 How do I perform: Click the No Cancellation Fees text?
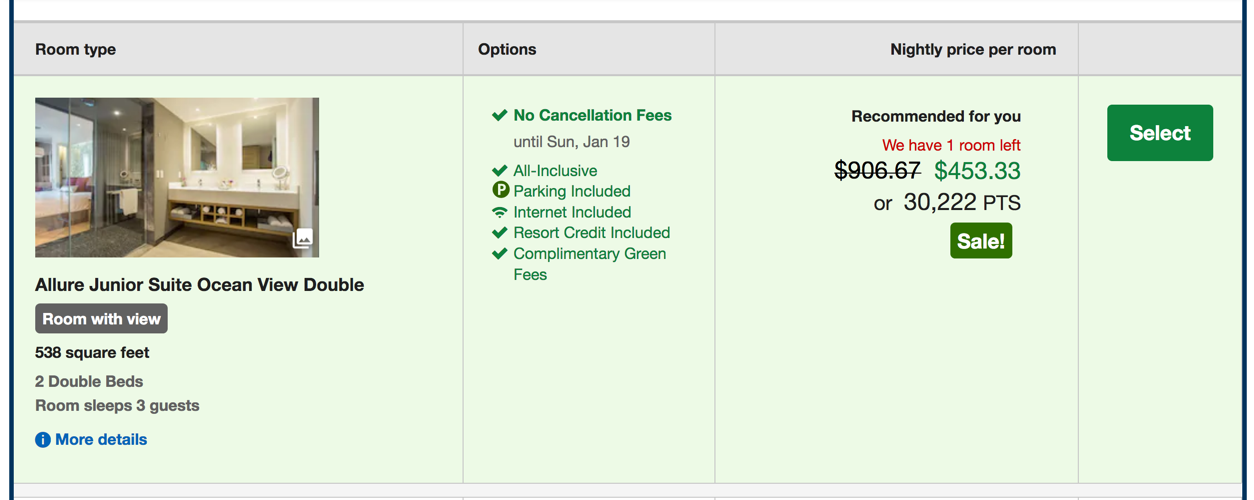pyautogui.click(x=592, y=116)
